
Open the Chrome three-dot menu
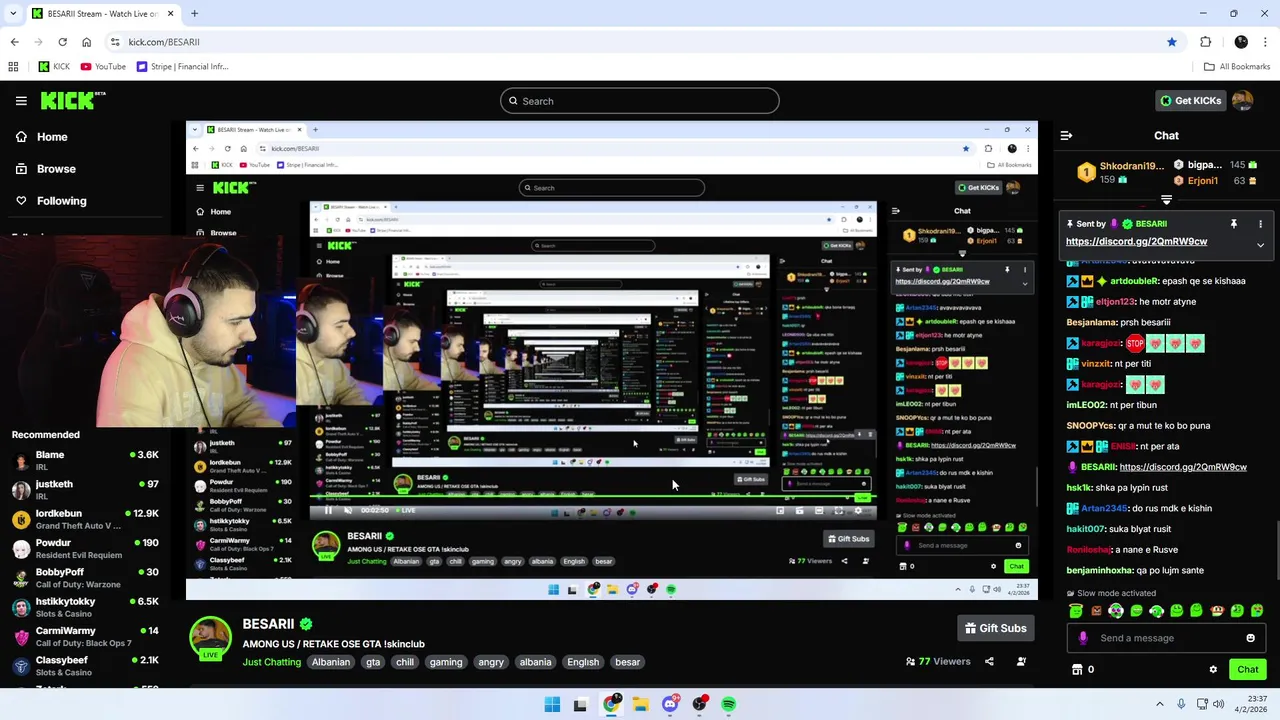[x=1267, y=42]
